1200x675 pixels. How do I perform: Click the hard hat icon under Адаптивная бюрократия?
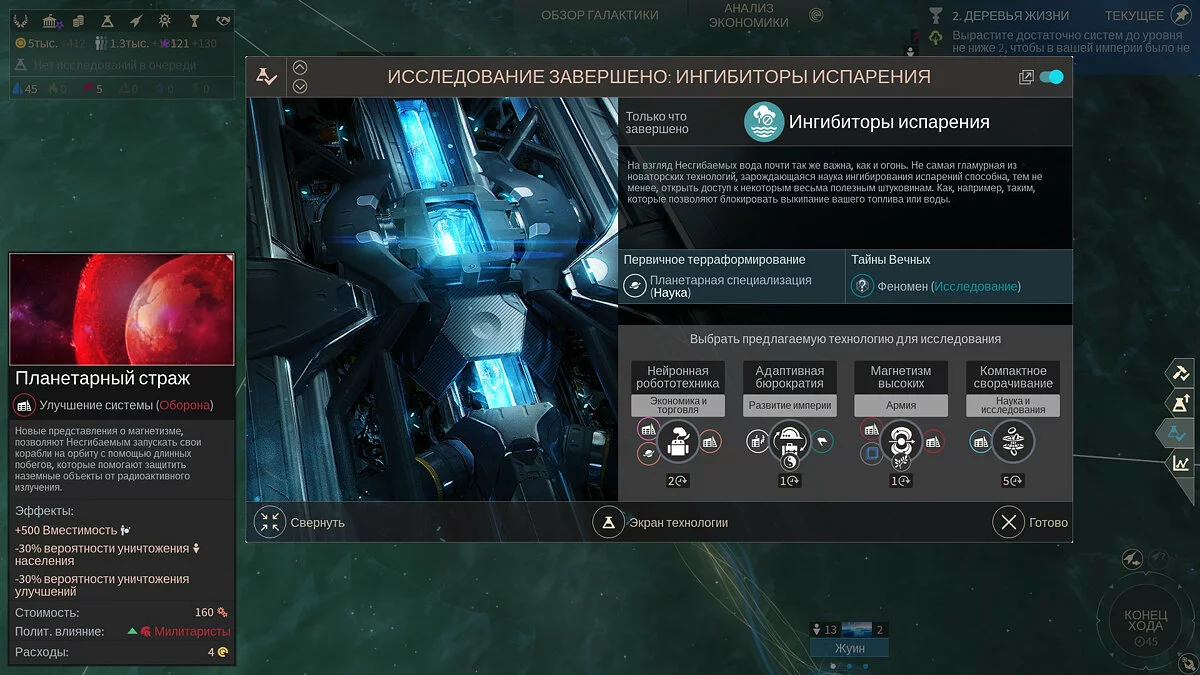coord(790,441)
